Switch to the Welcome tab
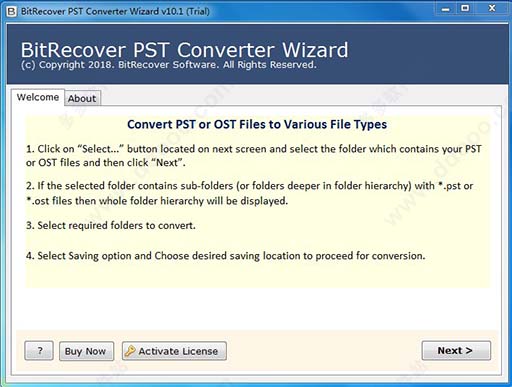 (38, 97)
